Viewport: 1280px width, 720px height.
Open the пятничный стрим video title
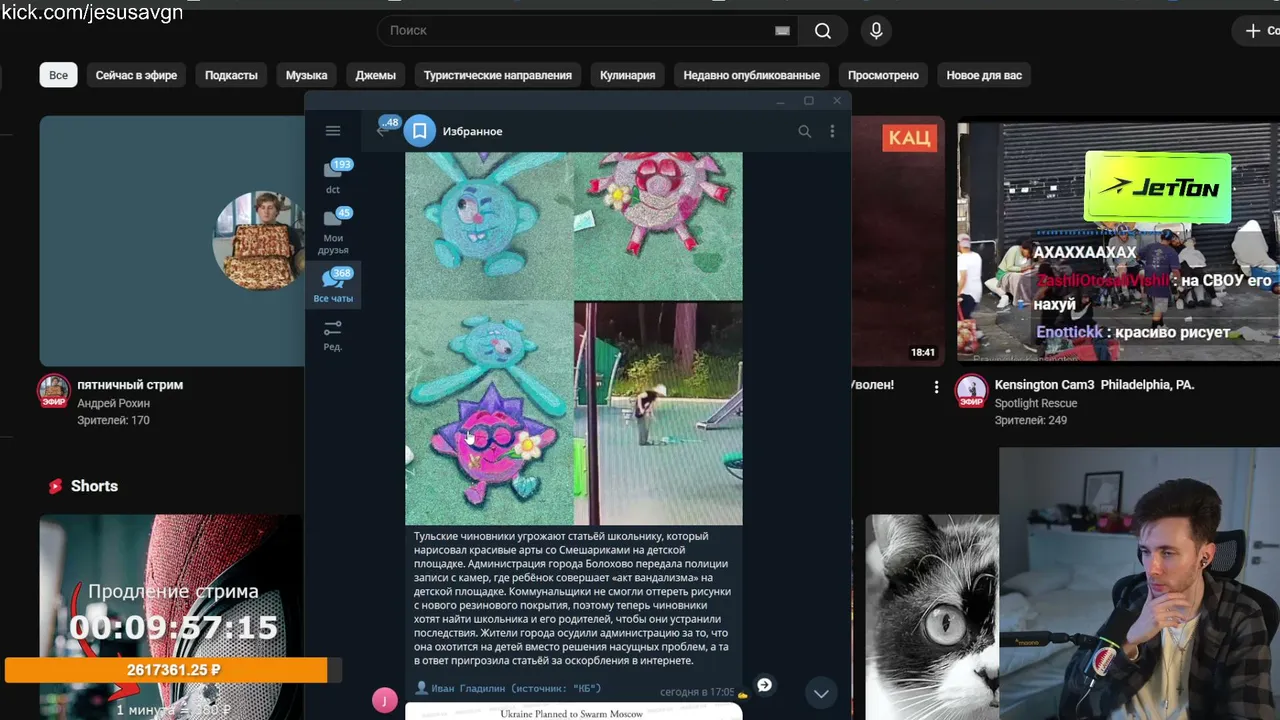pyautogui.click(x=130, y=385)
